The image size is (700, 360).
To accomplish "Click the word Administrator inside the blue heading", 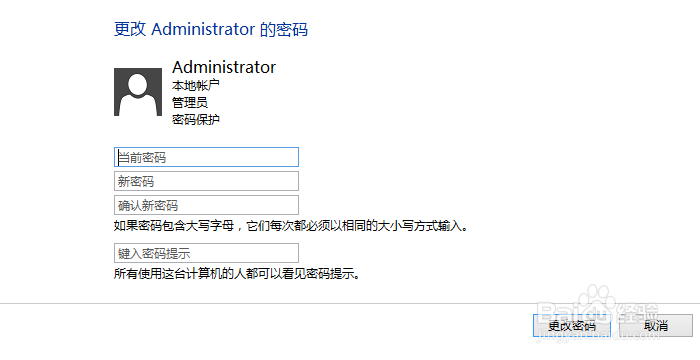I will click(x=203, y=29).
